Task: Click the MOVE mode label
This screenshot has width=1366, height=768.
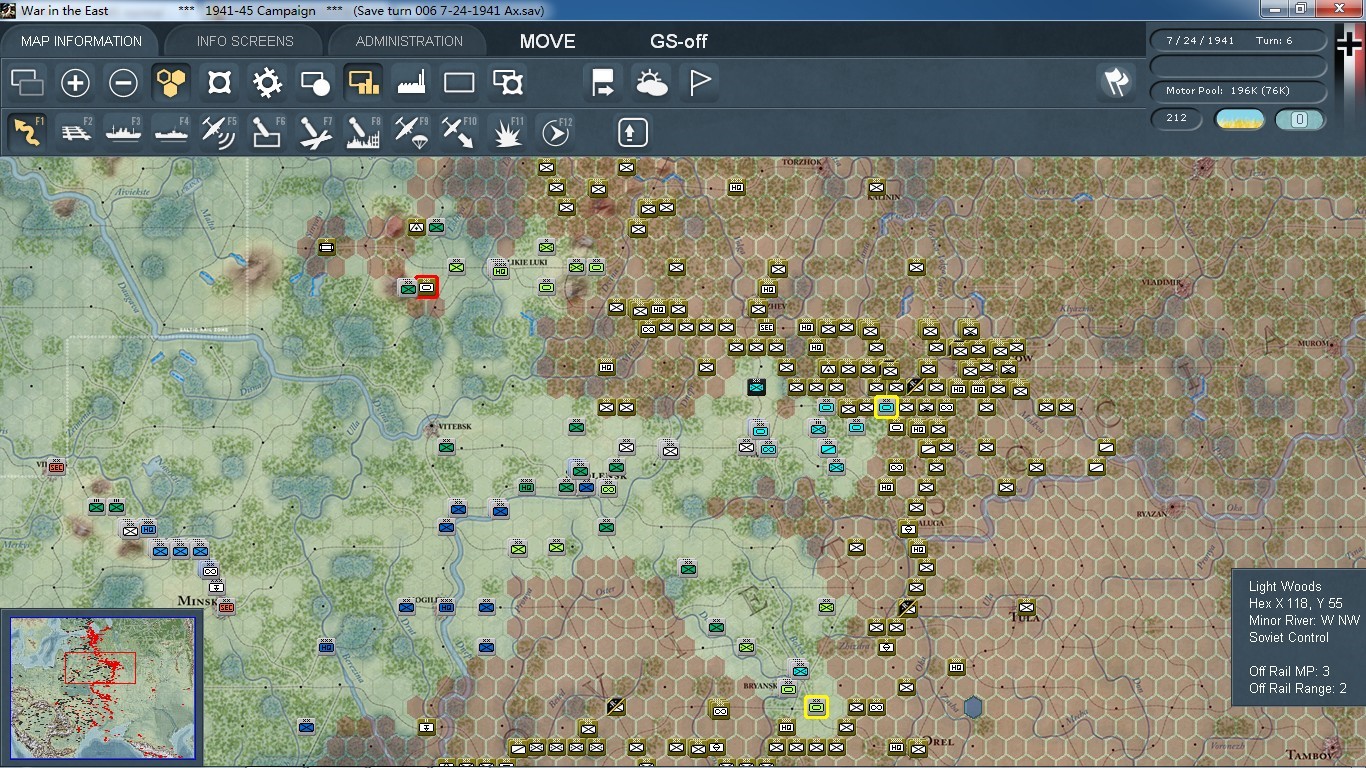Action: pos(547,41)
